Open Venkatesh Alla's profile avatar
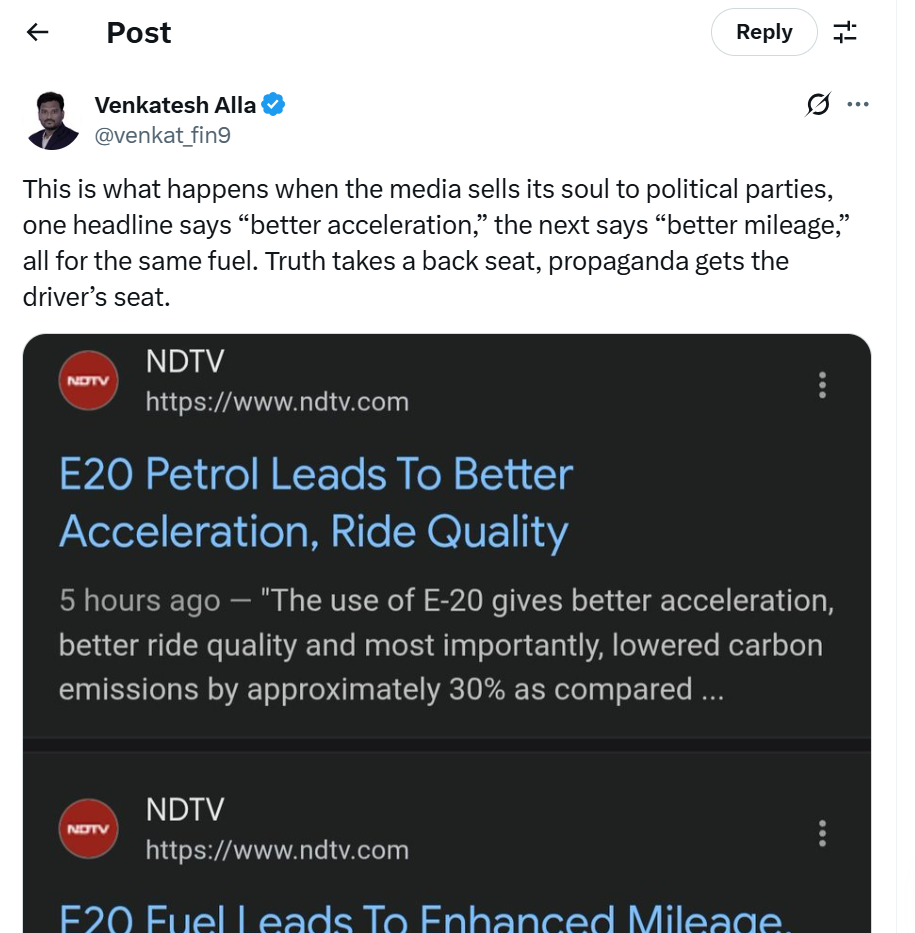The height and width of the screenshot is (933, 915). pyautogui.click(x=52, y=121)
